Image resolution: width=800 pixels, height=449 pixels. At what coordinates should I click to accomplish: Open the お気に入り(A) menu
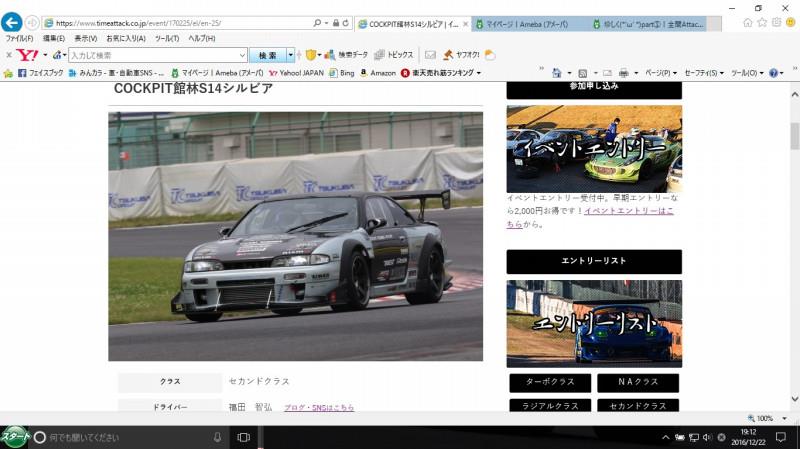[126, 38]
